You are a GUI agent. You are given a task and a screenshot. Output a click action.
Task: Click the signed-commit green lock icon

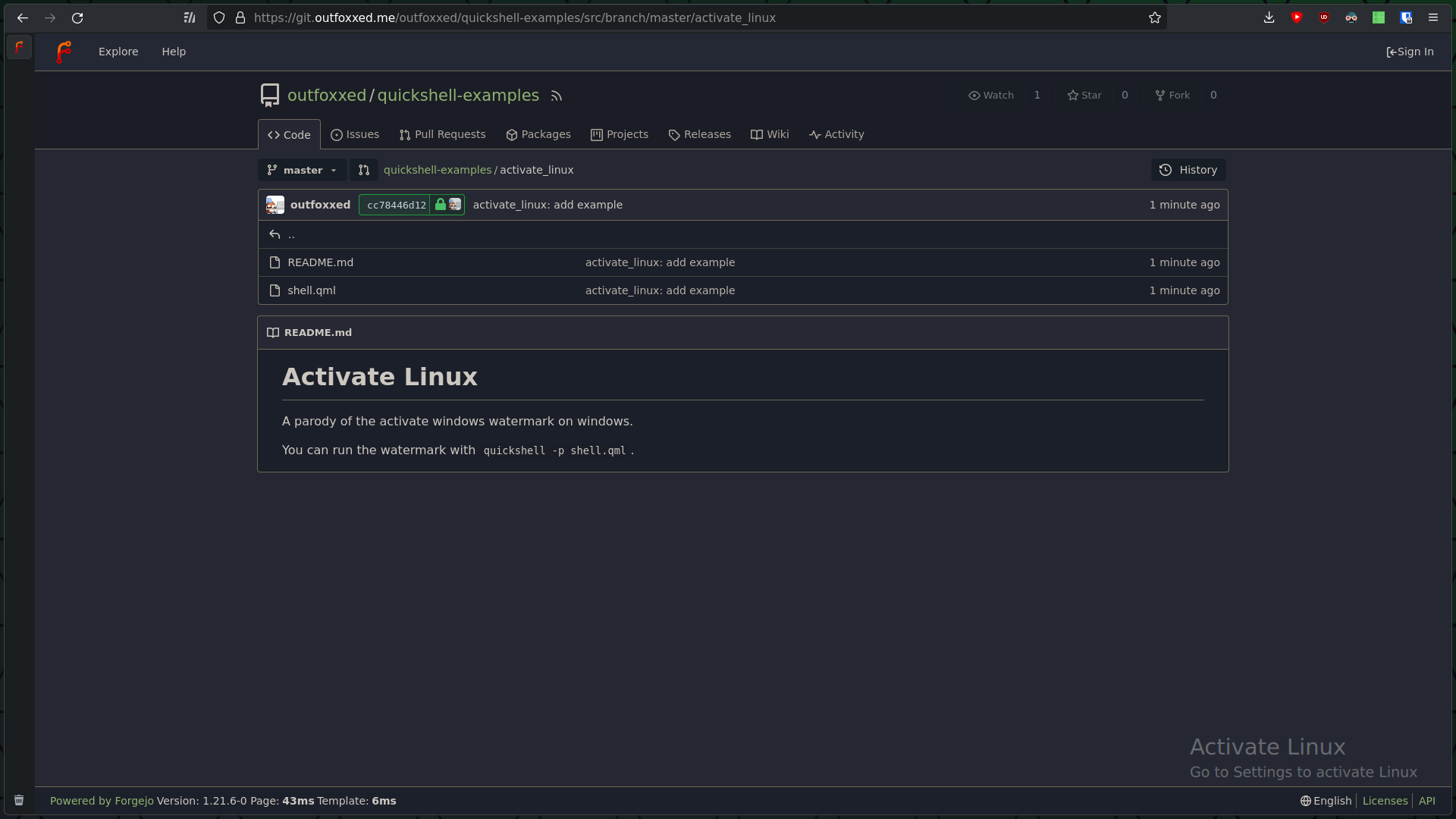440,205
